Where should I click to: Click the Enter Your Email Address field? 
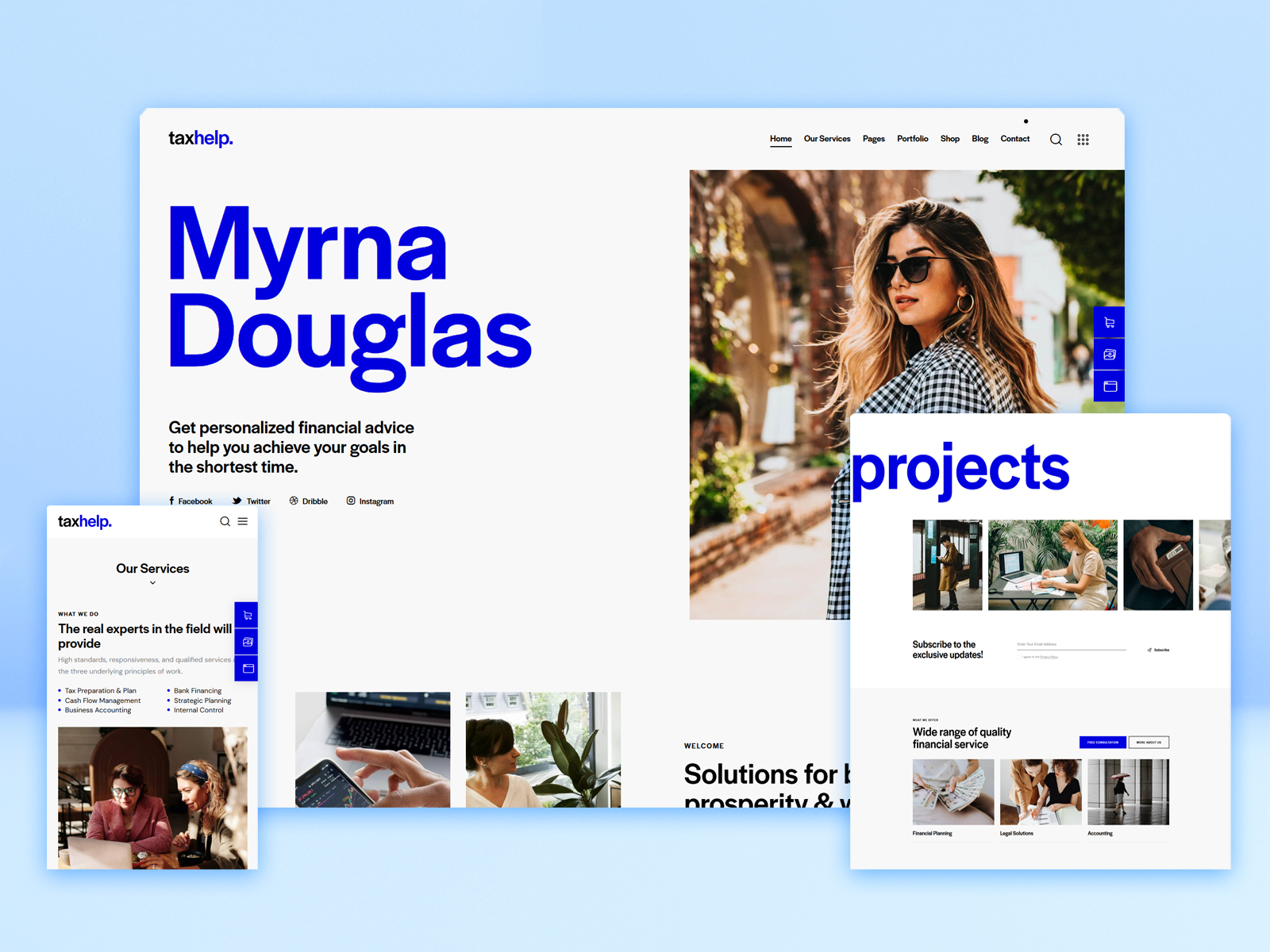coord(1071,644)
